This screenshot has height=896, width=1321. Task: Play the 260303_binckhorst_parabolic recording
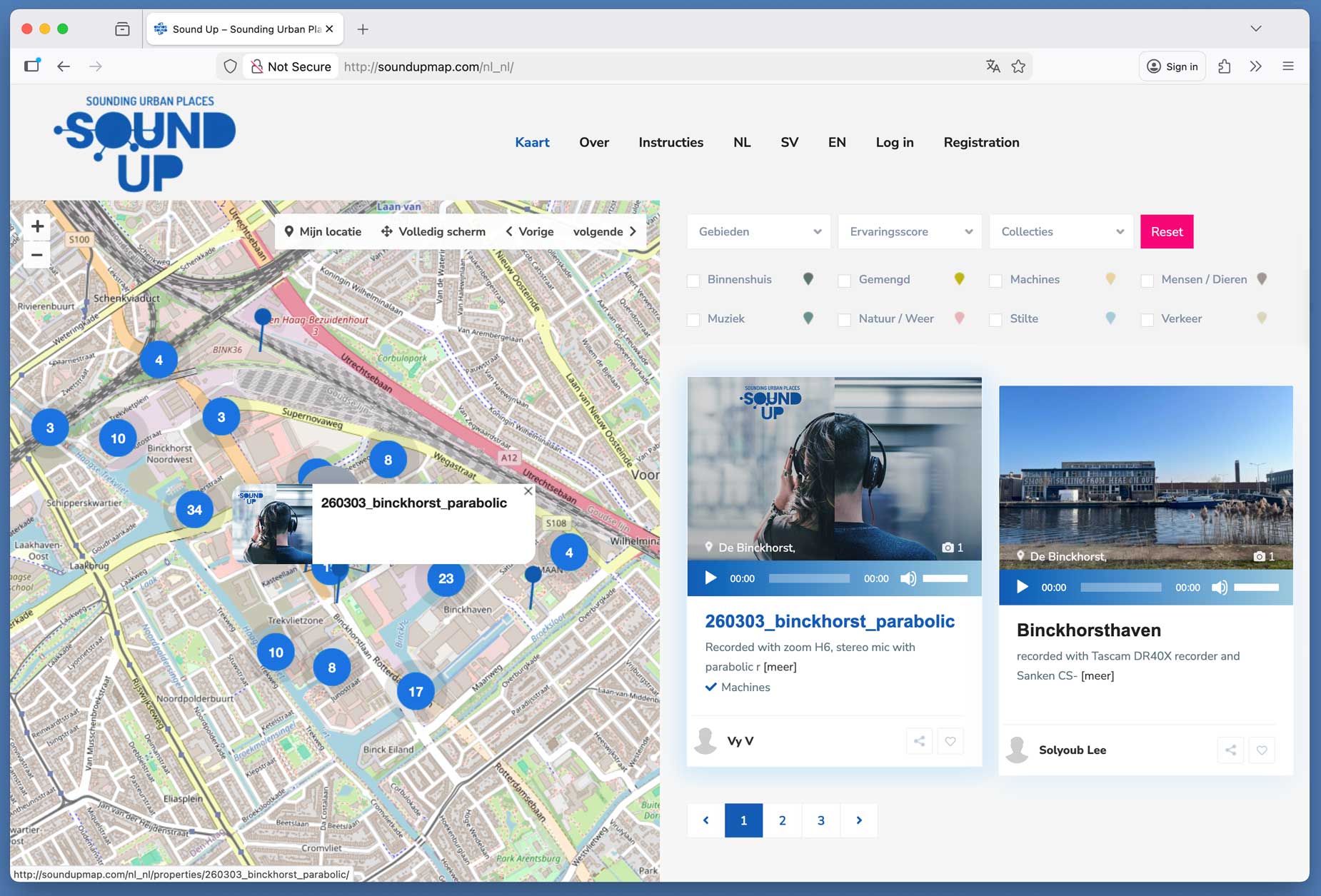point(710,578)
